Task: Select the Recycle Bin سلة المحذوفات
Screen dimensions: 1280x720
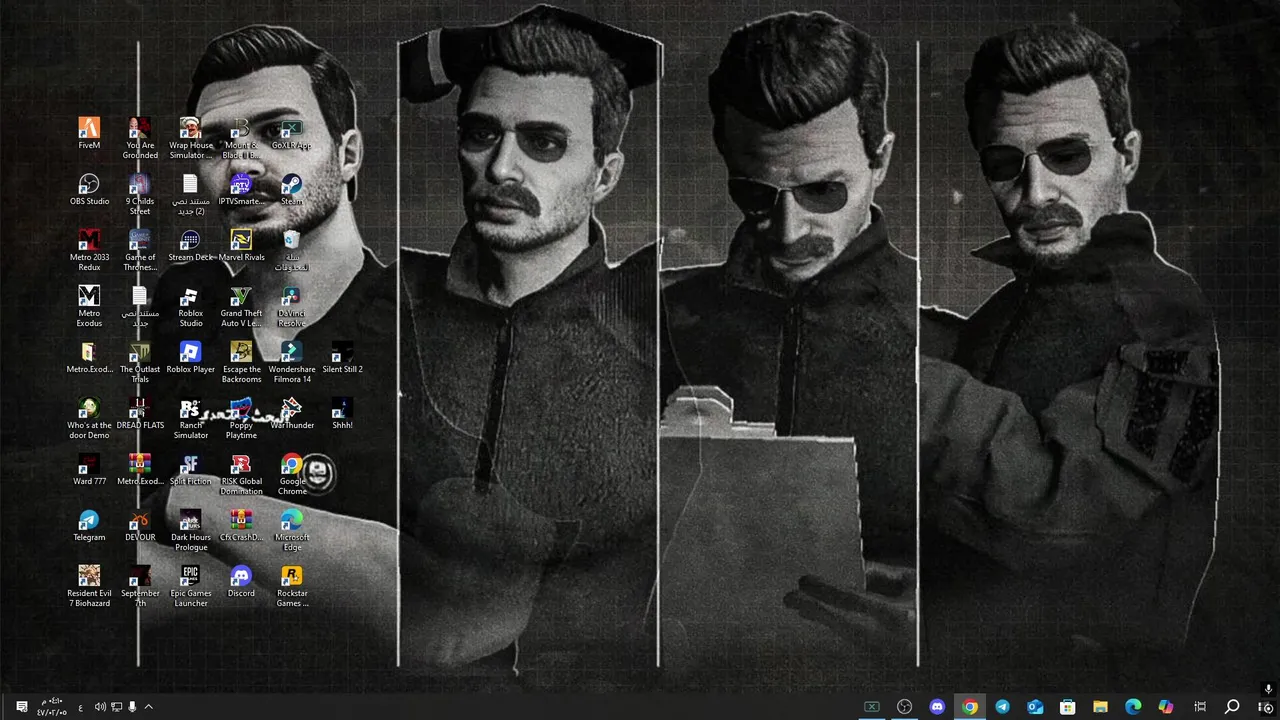Action: (292, 250)
